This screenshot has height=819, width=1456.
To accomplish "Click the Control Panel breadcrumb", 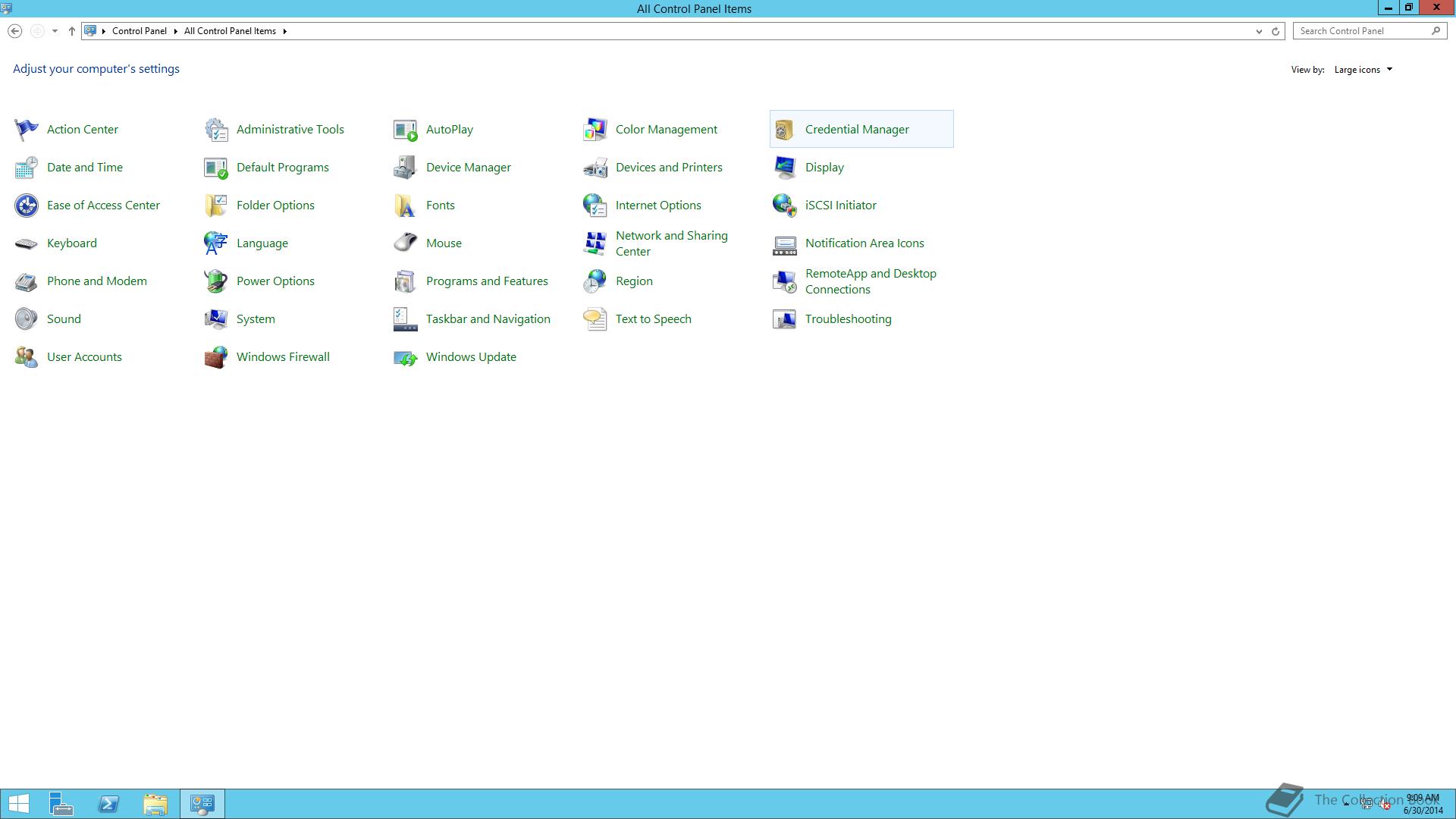I will coord(140,31).
